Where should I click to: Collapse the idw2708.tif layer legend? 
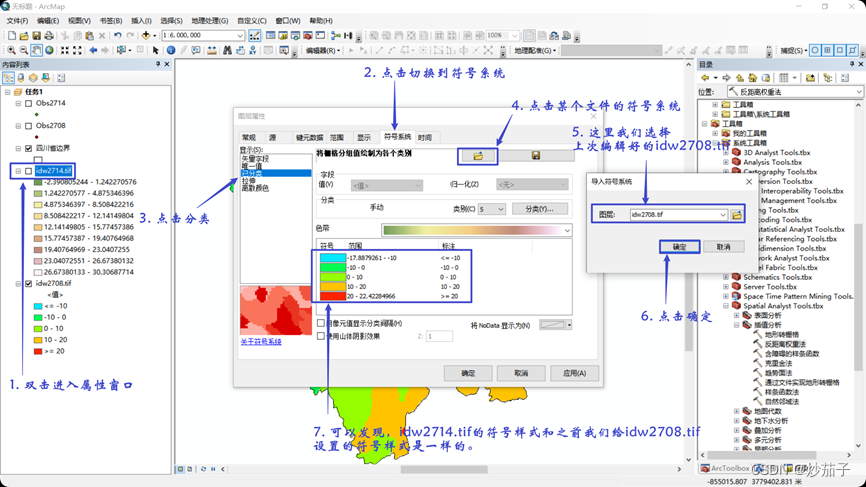[x=18, y=284]
